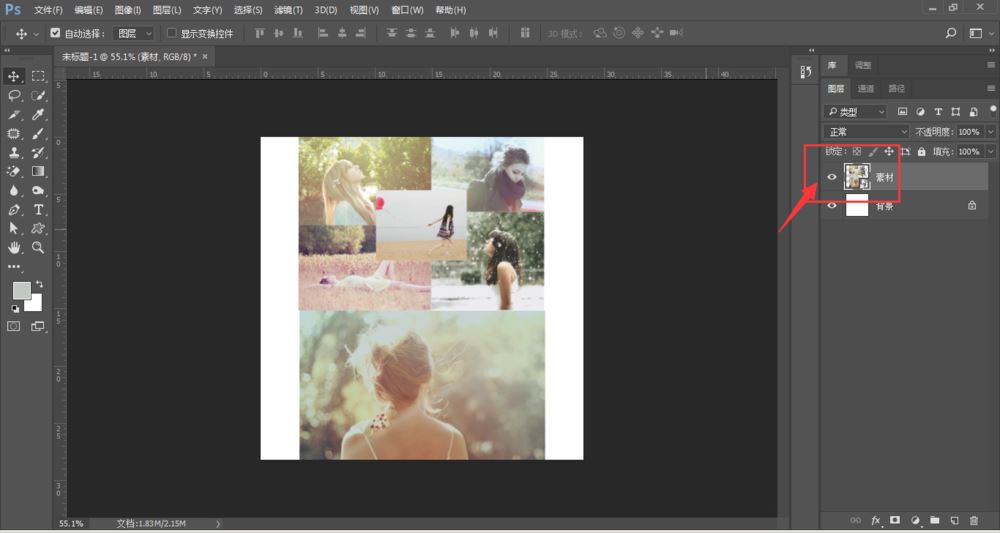Open the 图层 auto-select dropdown

pos(133,33)
